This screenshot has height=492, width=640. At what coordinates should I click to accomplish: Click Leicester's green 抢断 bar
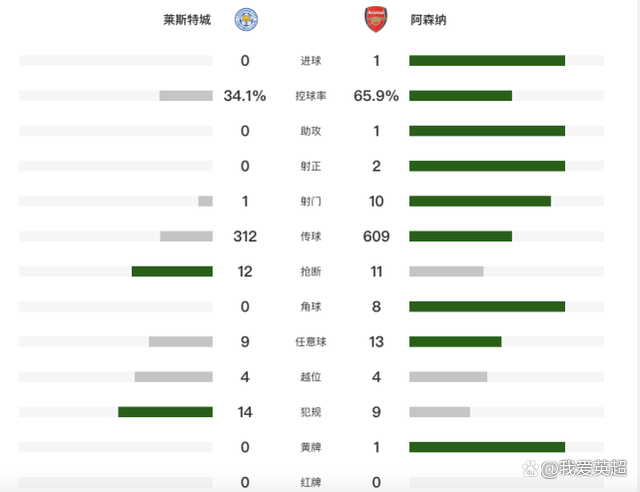(x=172, y=271)
